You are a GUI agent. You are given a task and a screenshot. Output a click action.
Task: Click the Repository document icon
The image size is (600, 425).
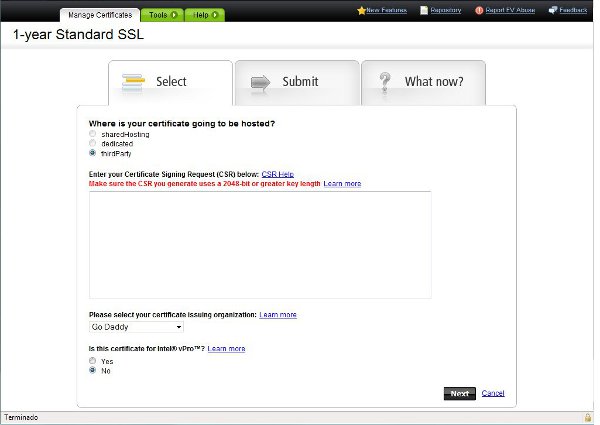(424, 10)
